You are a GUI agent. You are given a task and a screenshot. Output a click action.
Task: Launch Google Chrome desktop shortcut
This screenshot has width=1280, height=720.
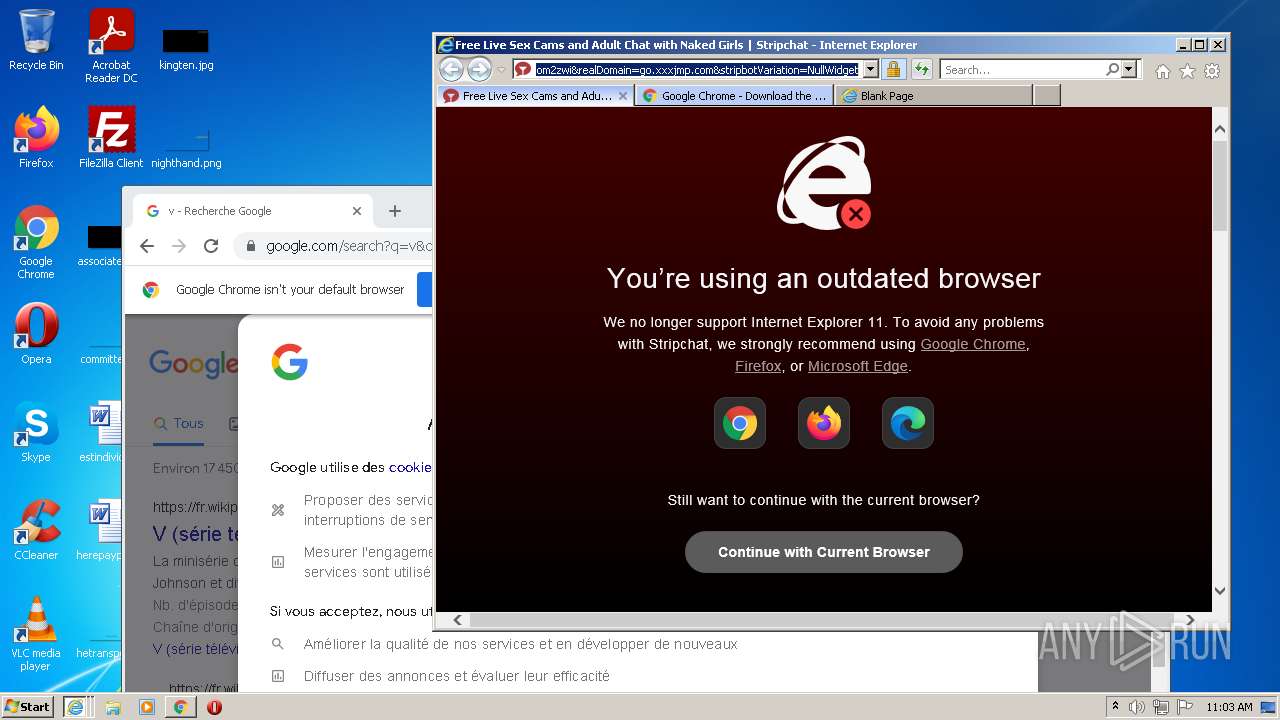coord(36,243)
